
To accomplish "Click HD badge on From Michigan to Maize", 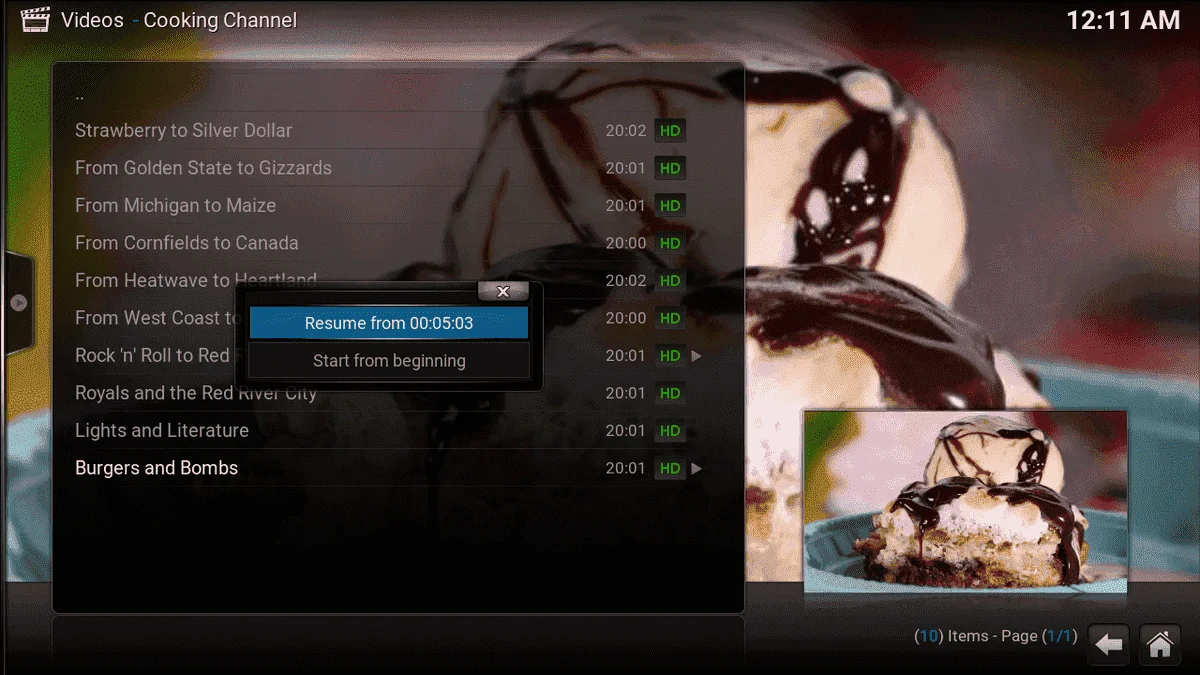I will [x=670, y=206].
